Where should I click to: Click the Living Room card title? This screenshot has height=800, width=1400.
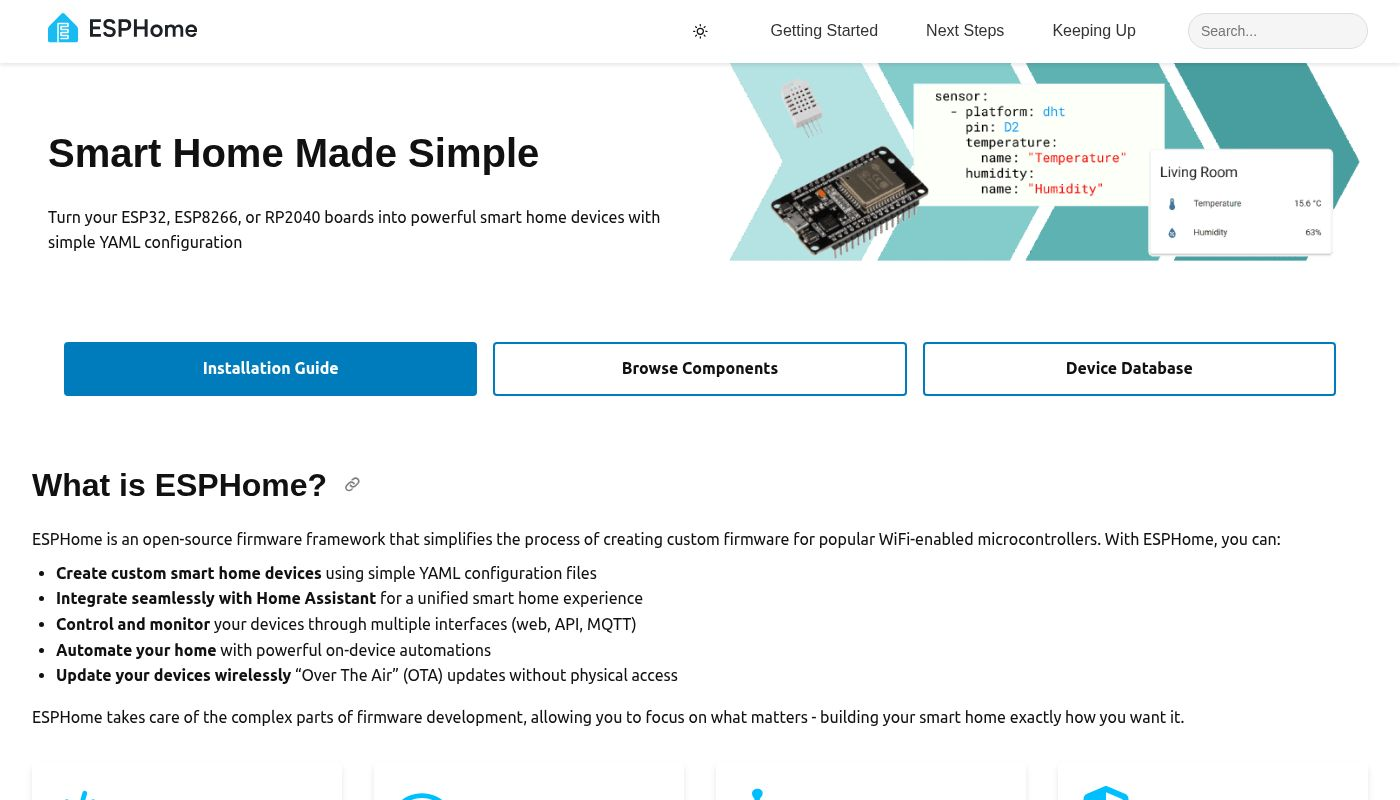point(1198,172)
